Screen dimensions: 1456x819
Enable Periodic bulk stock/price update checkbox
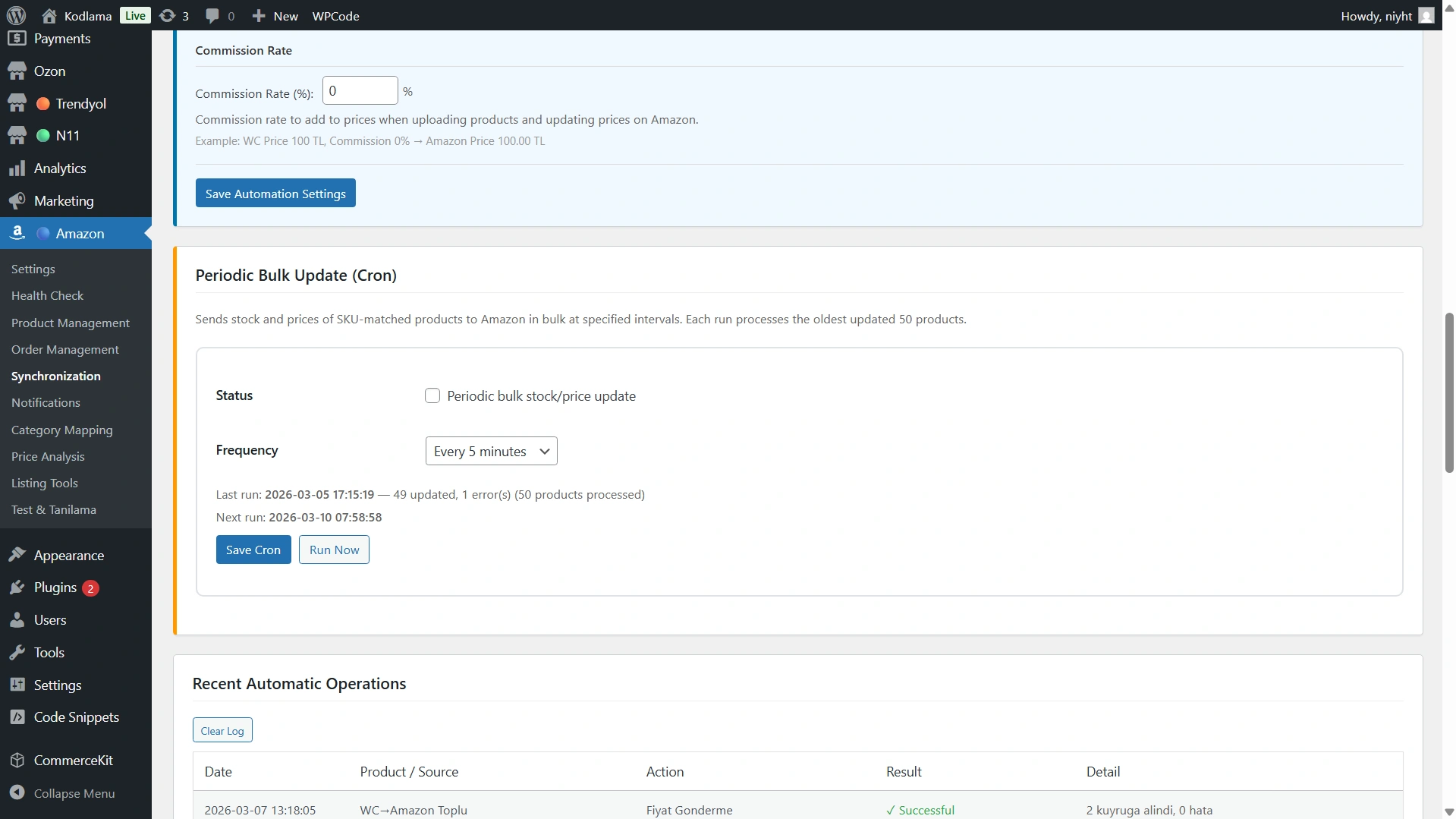(x=432, y=395)
